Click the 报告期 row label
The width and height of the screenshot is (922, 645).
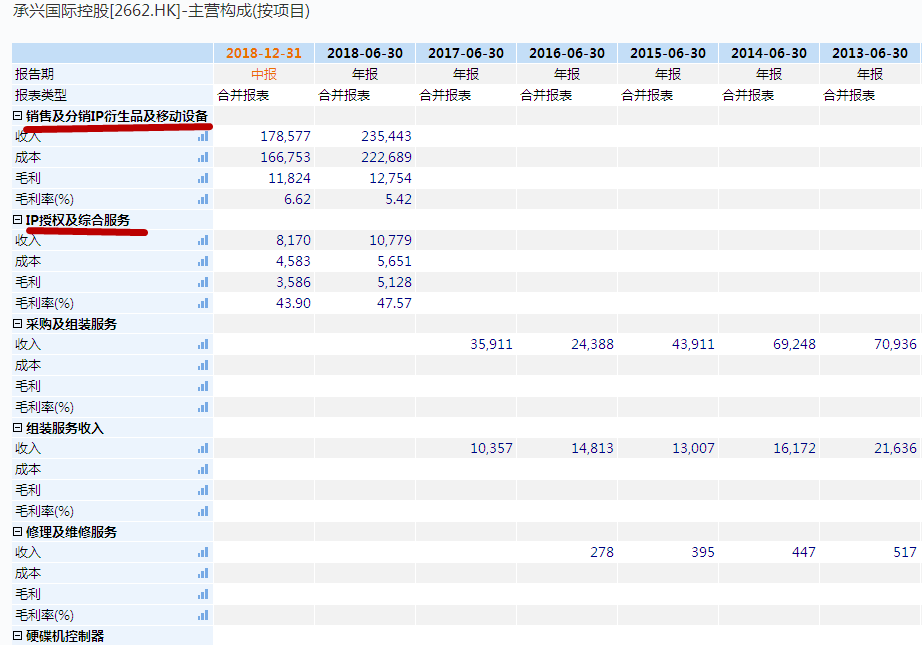34,75
